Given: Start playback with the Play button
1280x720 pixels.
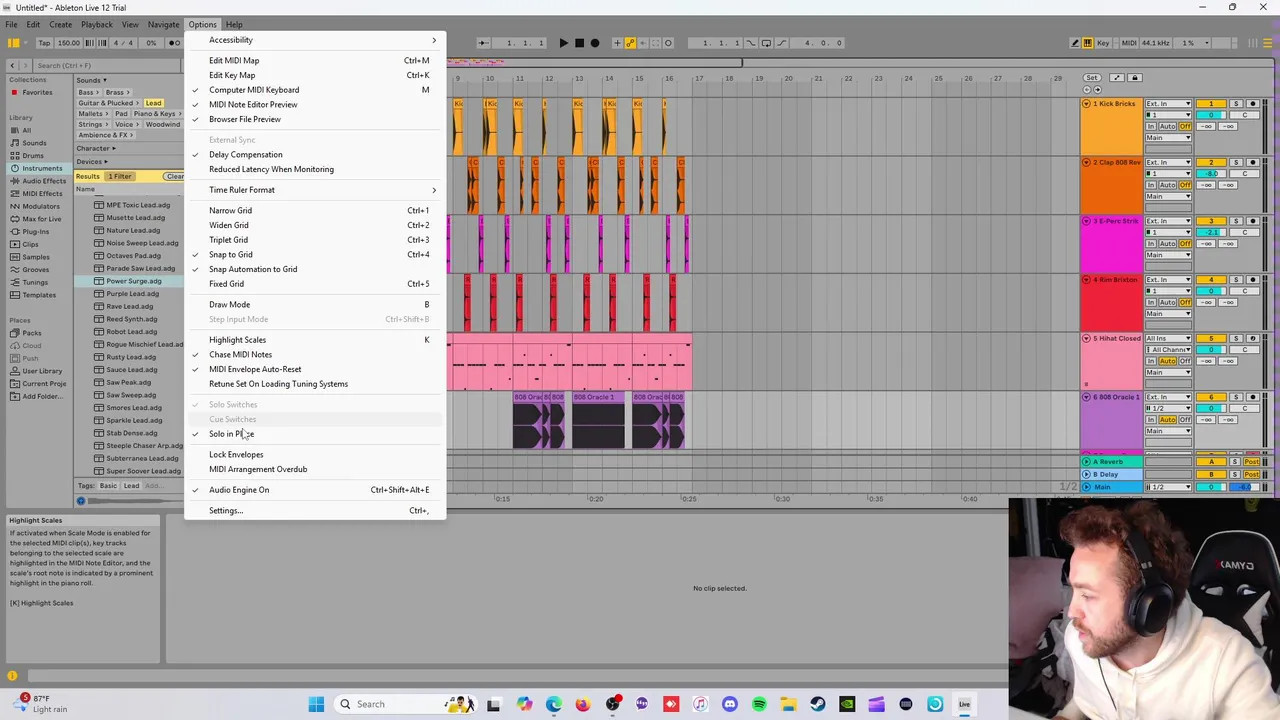Looking at the screenshot, I should coord(563,43).
